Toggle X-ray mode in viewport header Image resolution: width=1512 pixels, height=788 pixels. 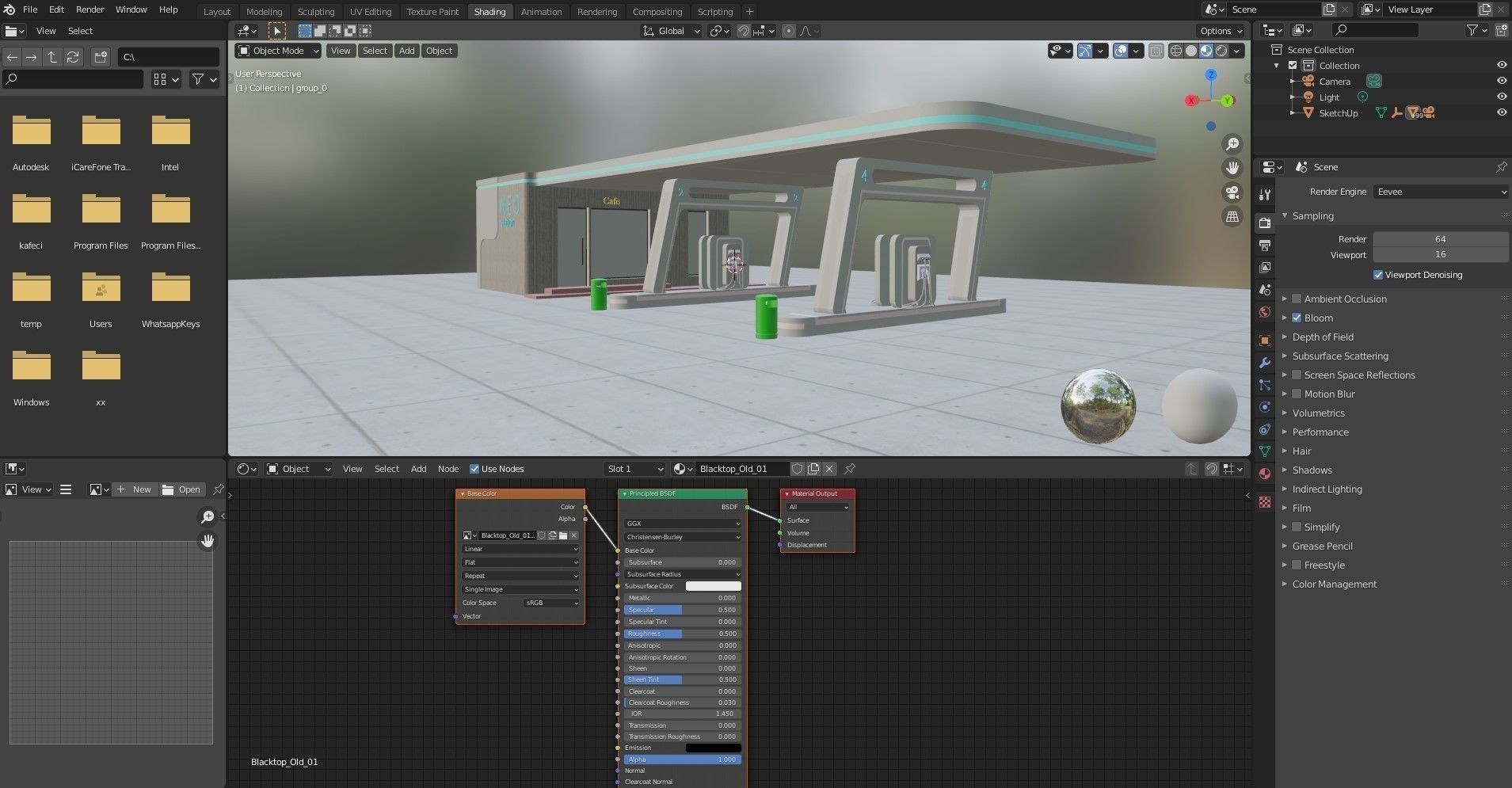point(1156,51)
